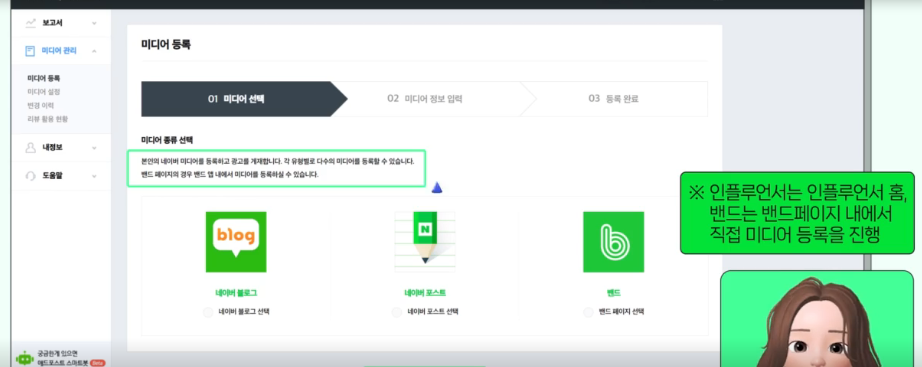Click the 네이버 포스트 선택 label text
Viewport: 922px width, 367px height.
tap(433, 312)
